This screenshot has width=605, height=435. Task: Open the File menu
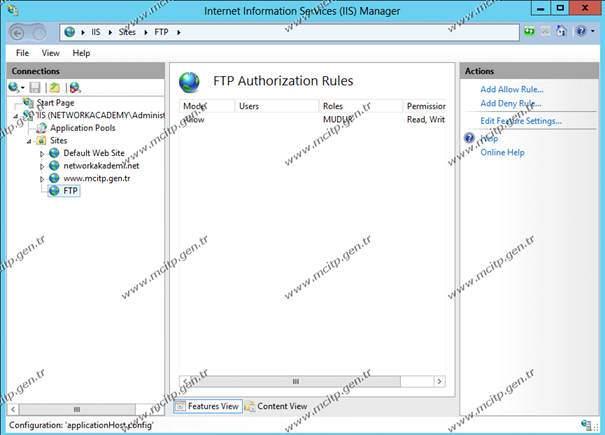tap(22, 53)
